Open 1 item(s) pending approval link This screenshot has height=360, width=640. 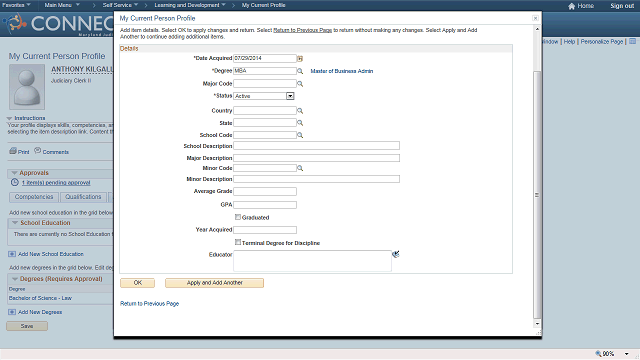(x=56, y=182)
